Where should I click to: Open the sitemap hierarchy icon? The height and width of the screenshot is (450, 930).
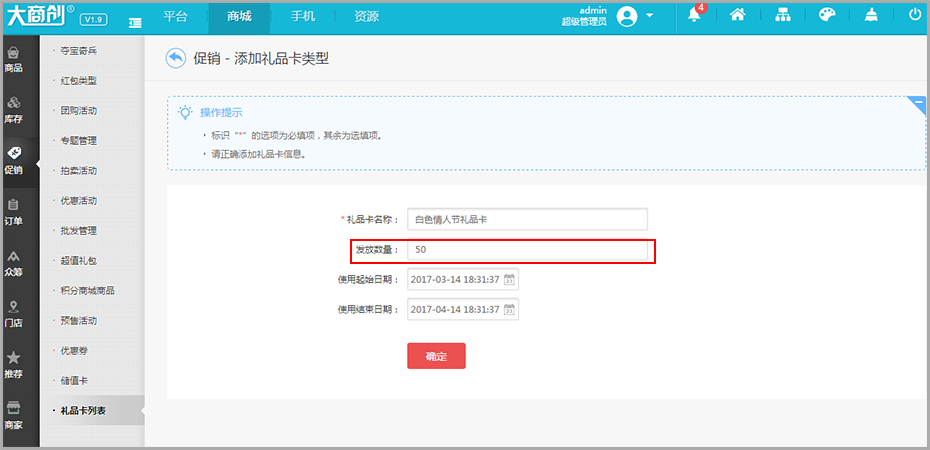pyautogui.click(x=783, y=16)
